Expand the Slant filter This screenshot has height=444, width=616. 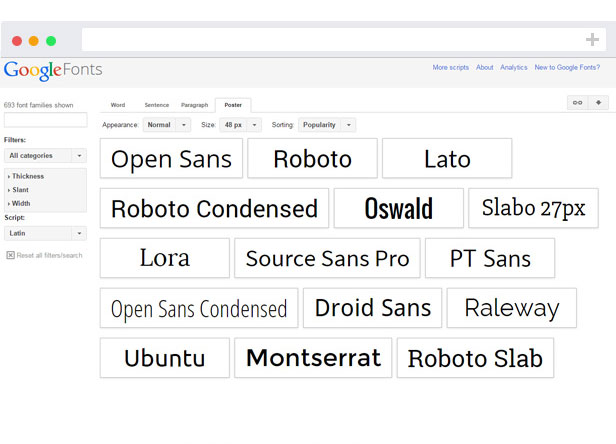click(22, 190)
